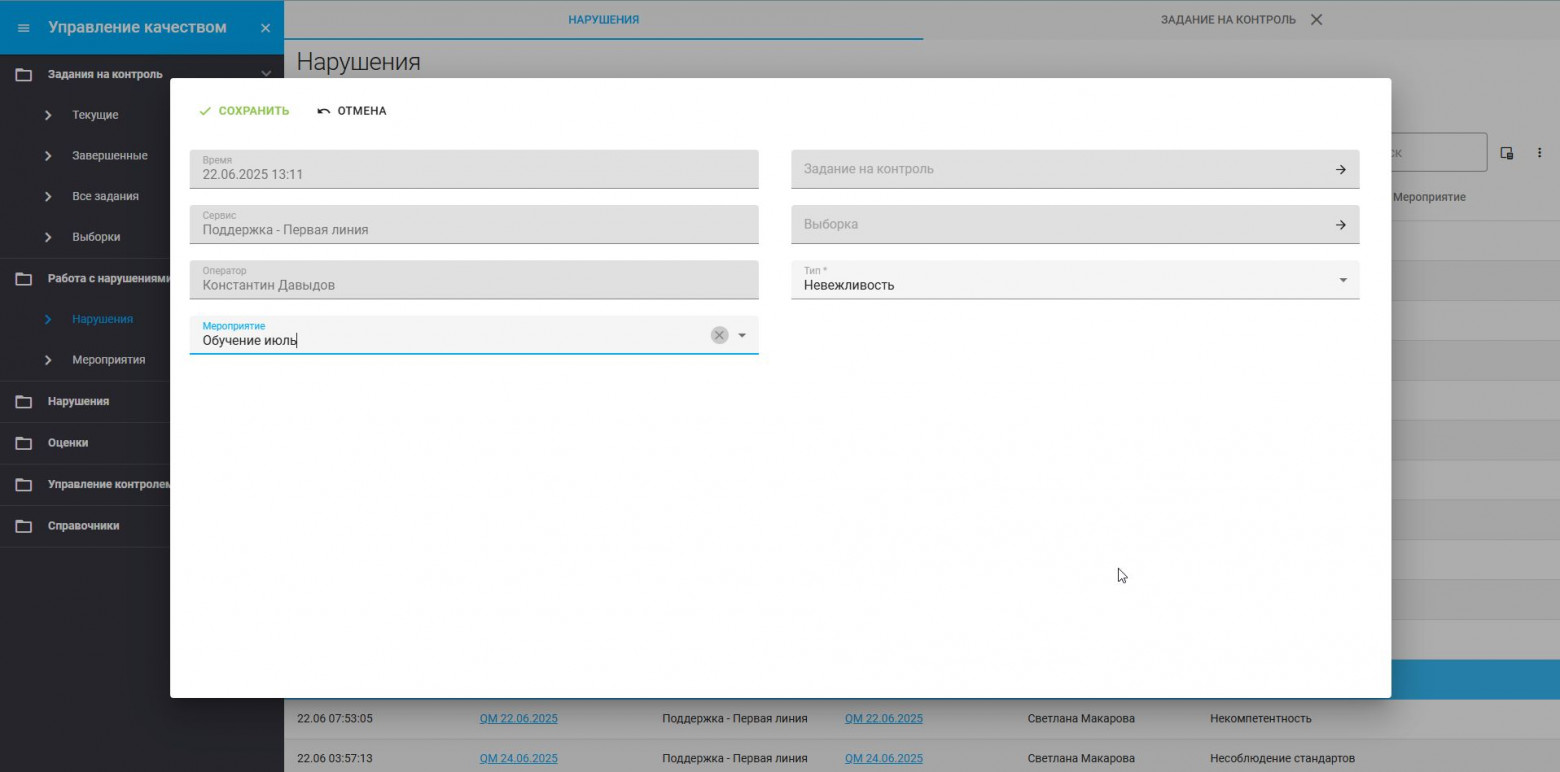
Task: Expand the Завершенные tree item
Action: pos(48,156)
